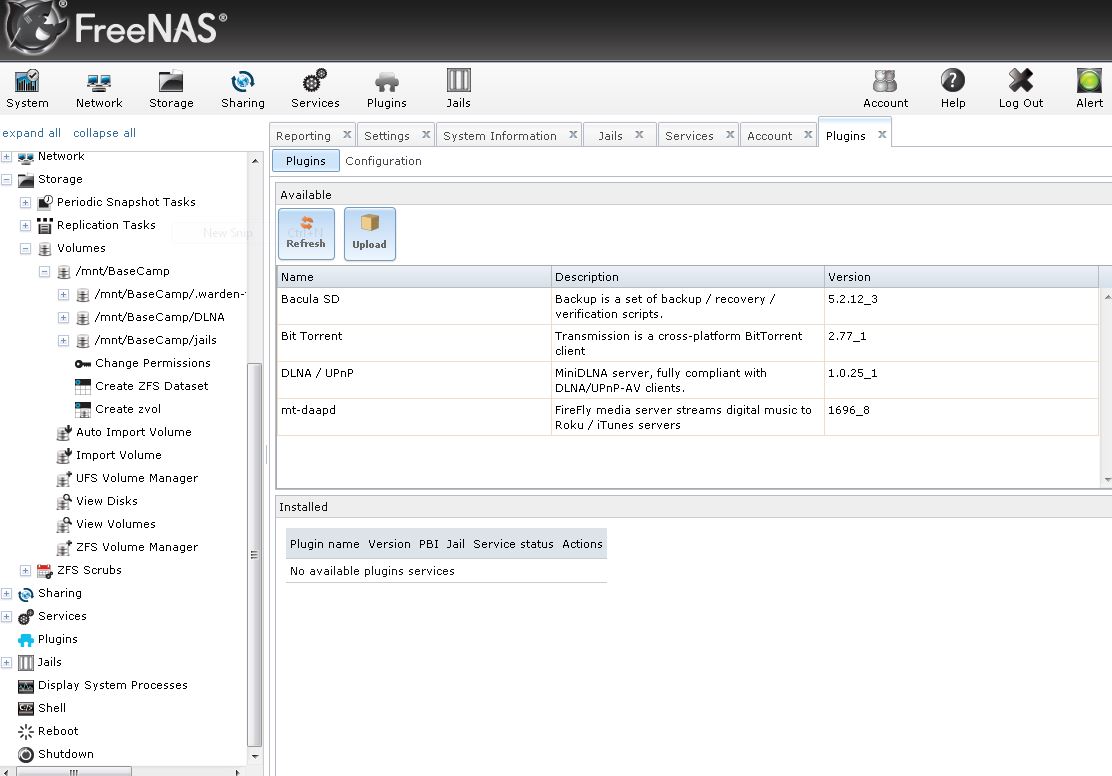Open View Disks tree item
The height and width of the screenshot is (776, 1112).
(106, 501)
